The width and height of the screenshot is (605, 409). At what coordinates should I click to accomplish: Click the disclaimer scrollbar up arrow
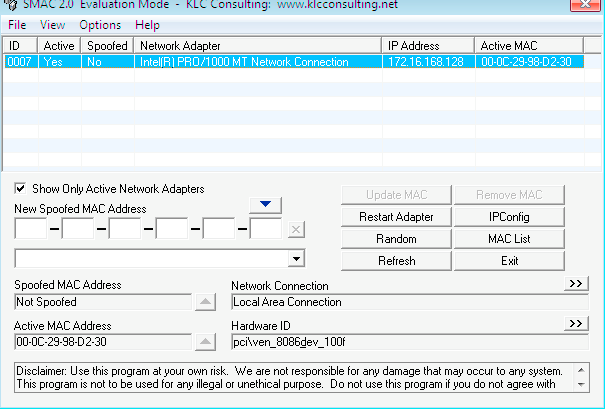[x=581, y=370]
